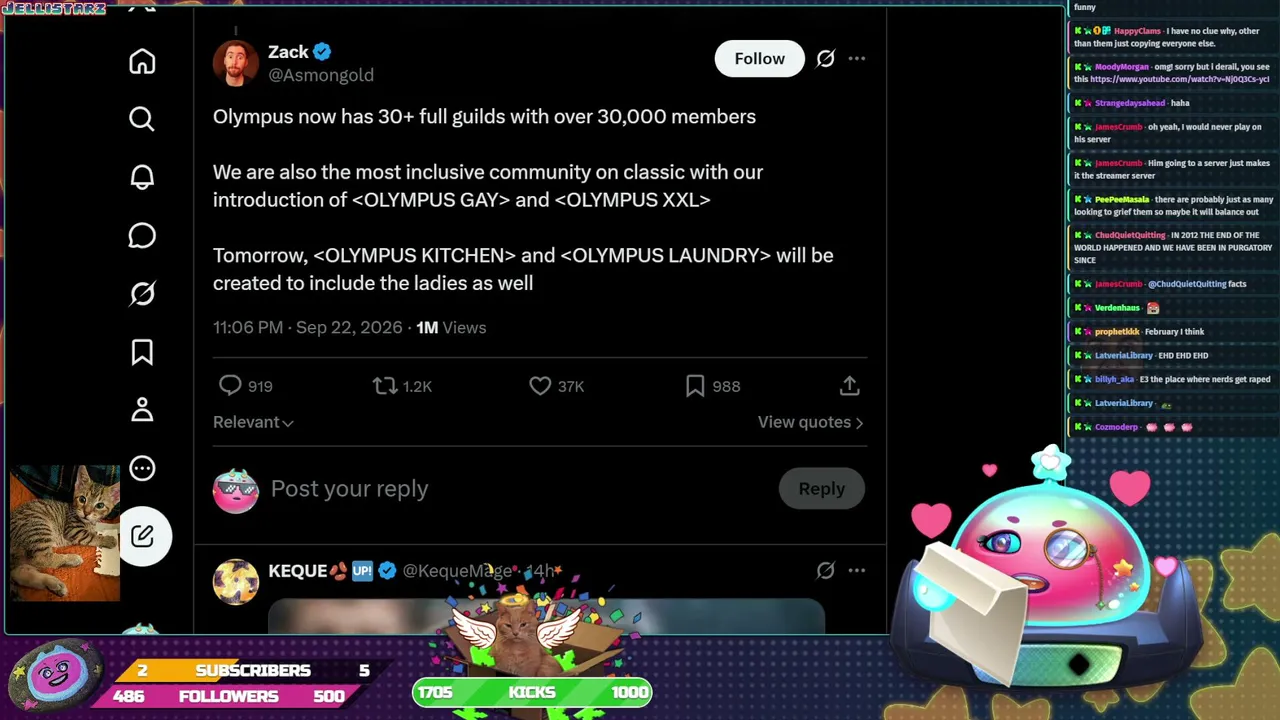Screen dimensions: 1280x720
Task: Expand the Relevant sort dropdown
Action: coord(253,422)
